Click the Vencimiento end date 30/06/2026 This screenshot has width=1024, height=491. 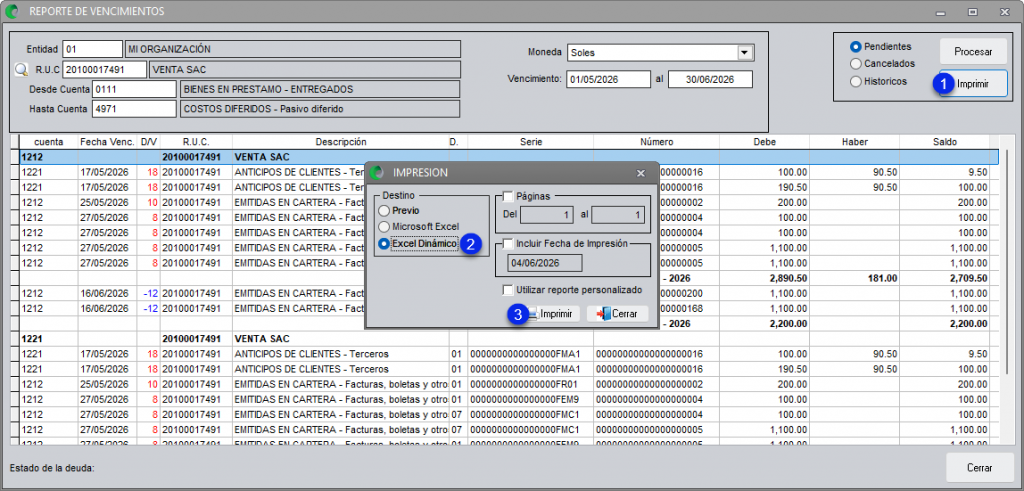pyautogui.click(x=711, y=79)
